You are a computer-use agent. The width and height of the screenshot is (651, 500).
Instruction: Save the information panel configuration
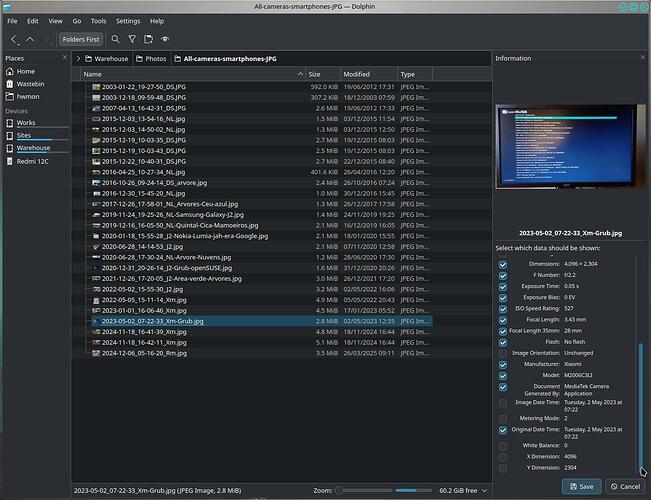point(582,486)
